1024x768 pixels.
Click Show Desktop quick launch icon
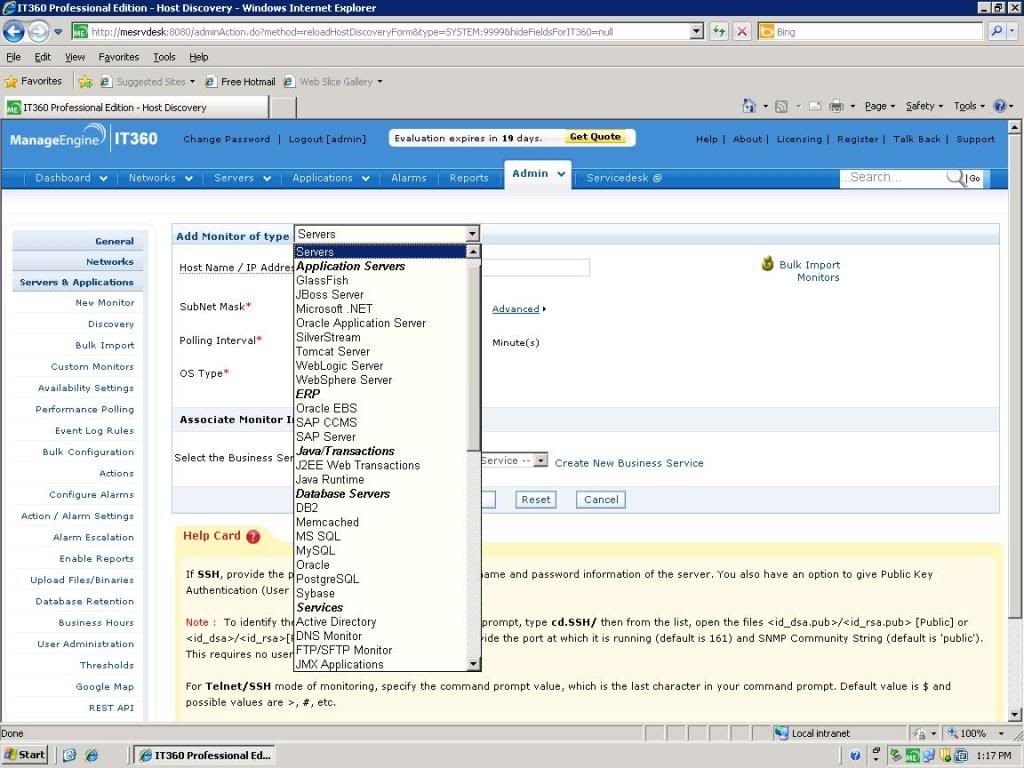click(70, 756)
